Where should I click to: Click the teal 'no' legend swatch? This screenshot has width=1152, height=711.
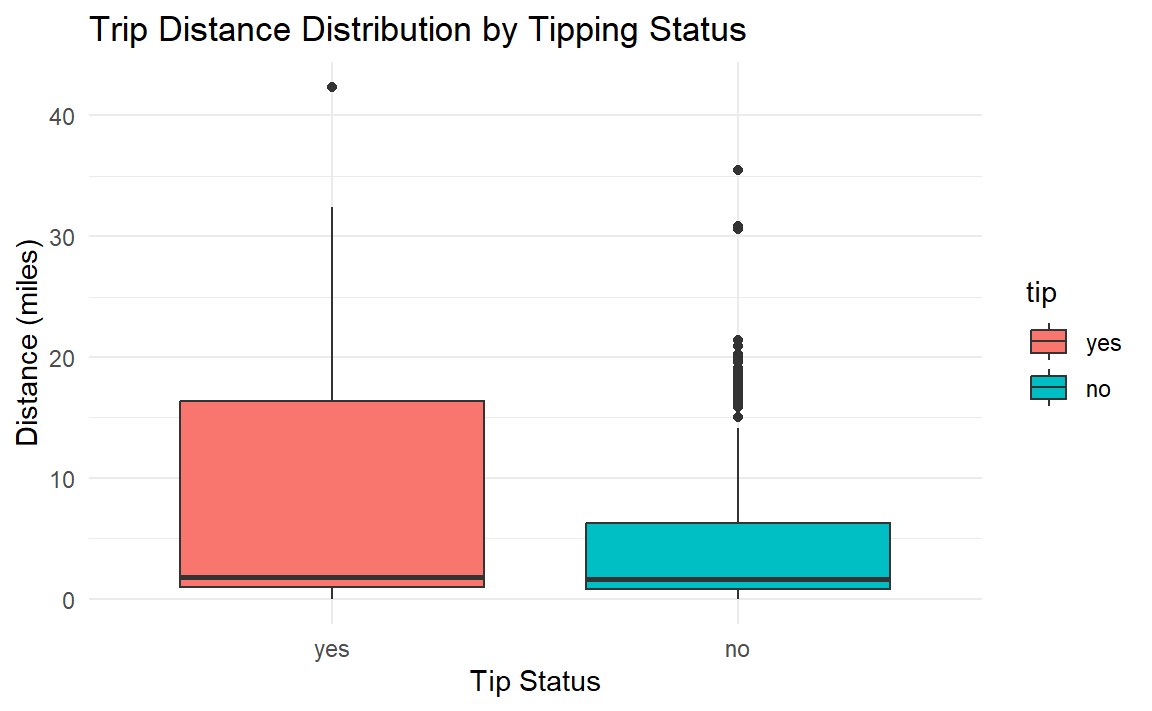pyautogui.click(x=1049, y=388)
